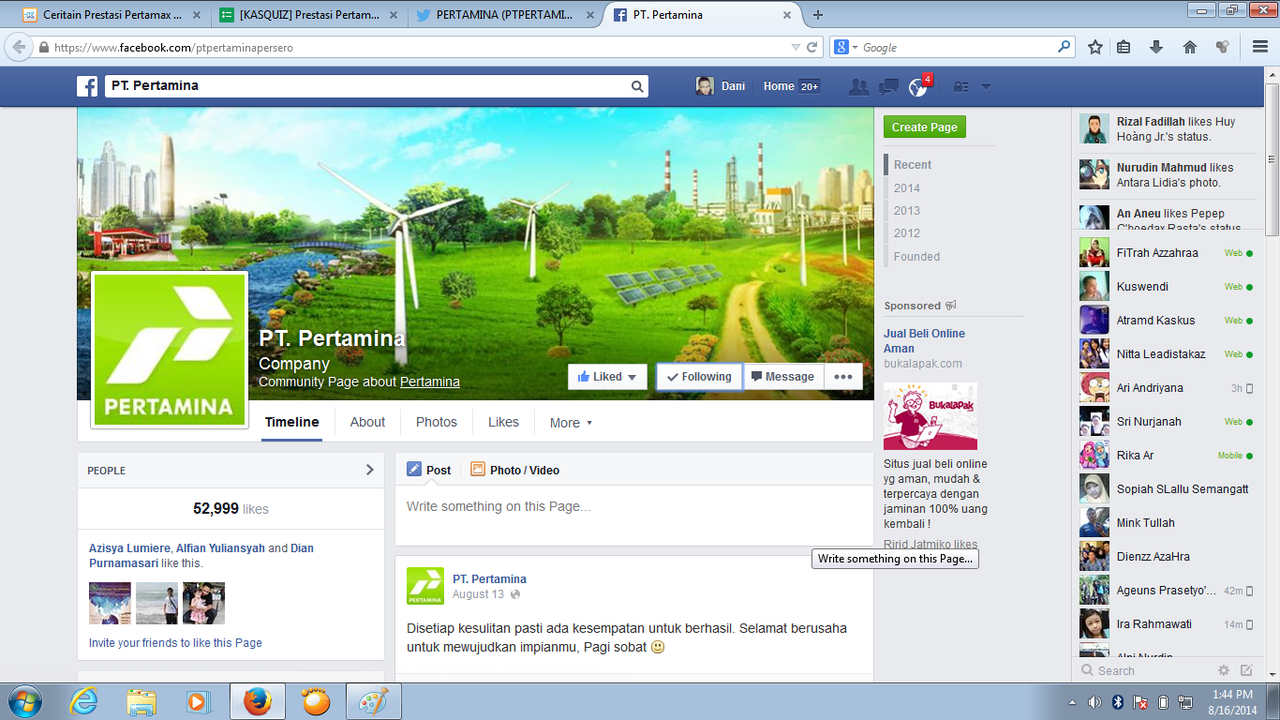This screenshot has height=720, width=1280.
Task: Click the Facebook search magnifier icon
Action: (x=637, y=87)
